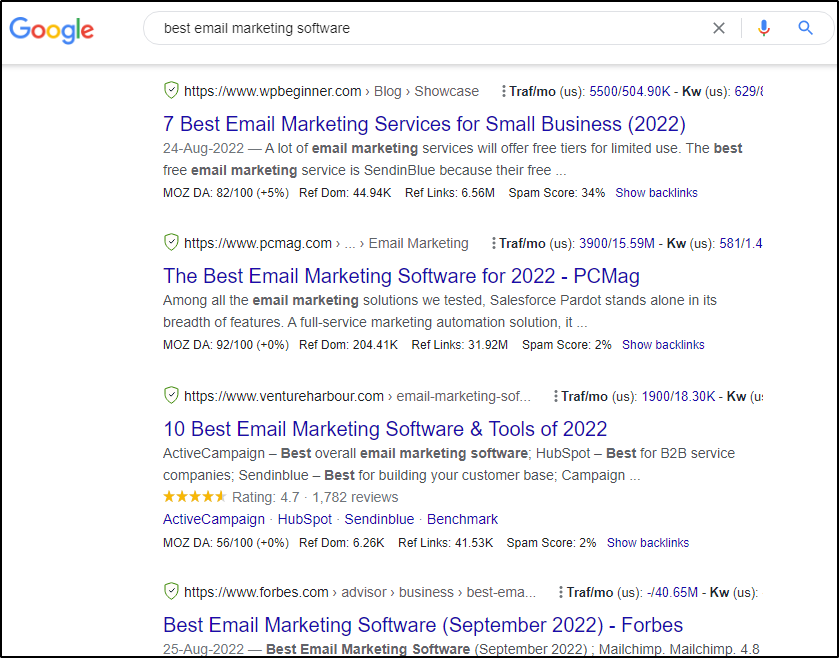
Task: Click green shield icon beside ventureharbour.com
Action: [x=171, y=395]
